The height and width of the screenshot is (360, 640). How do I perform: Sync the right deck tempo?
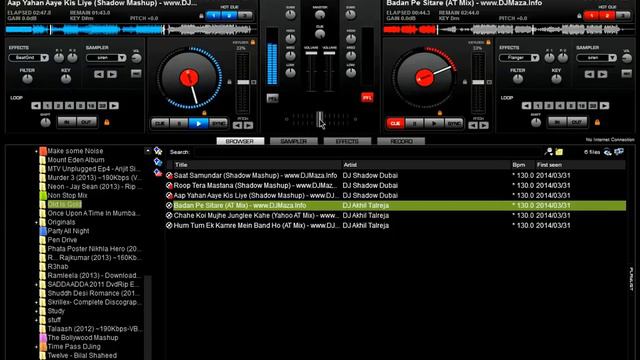pyautogui.click(x=453, y=123)
